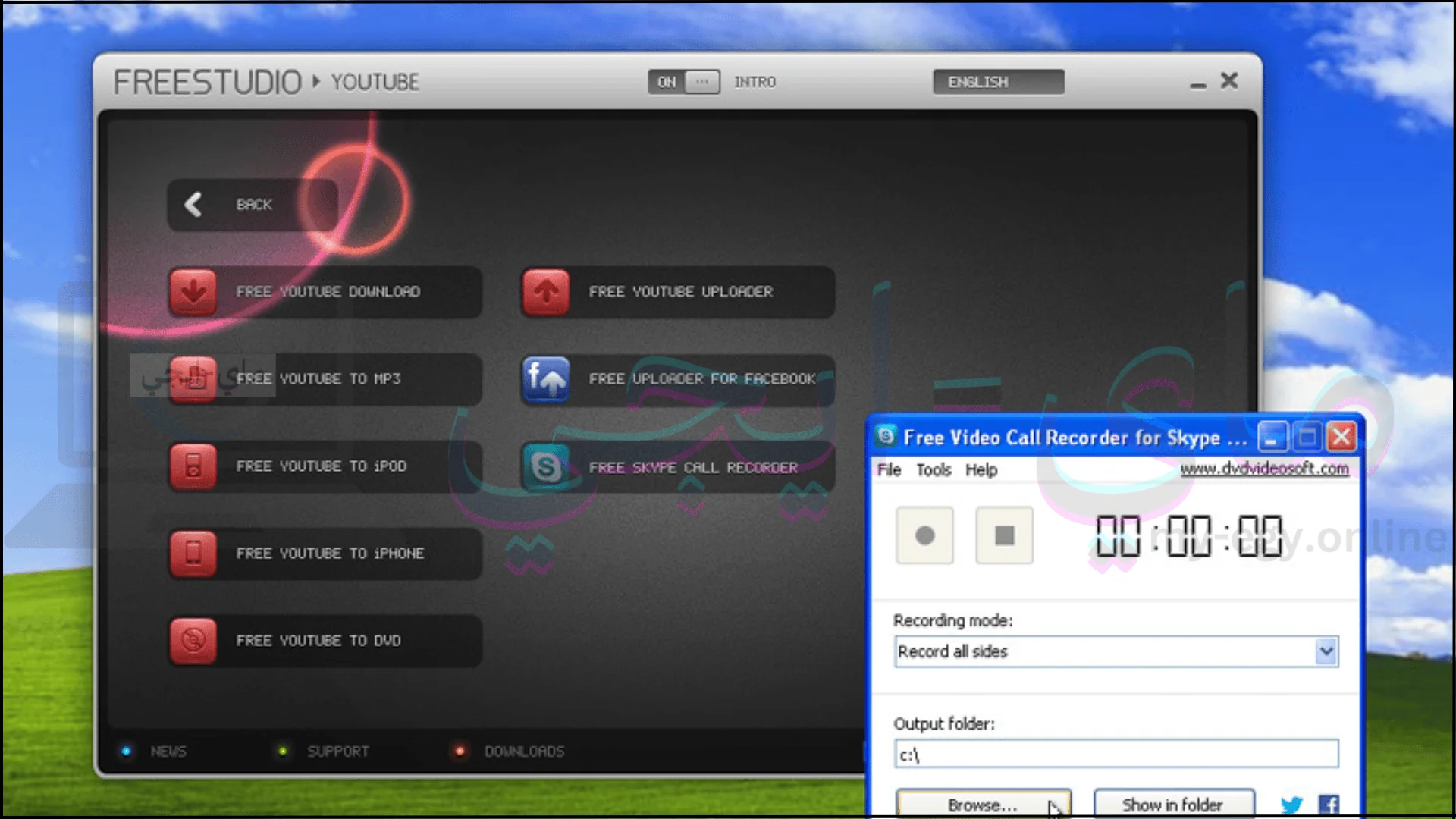Click the Intro label next to the switch
This screenshot has height=819, width=1456.
(755, 82)
